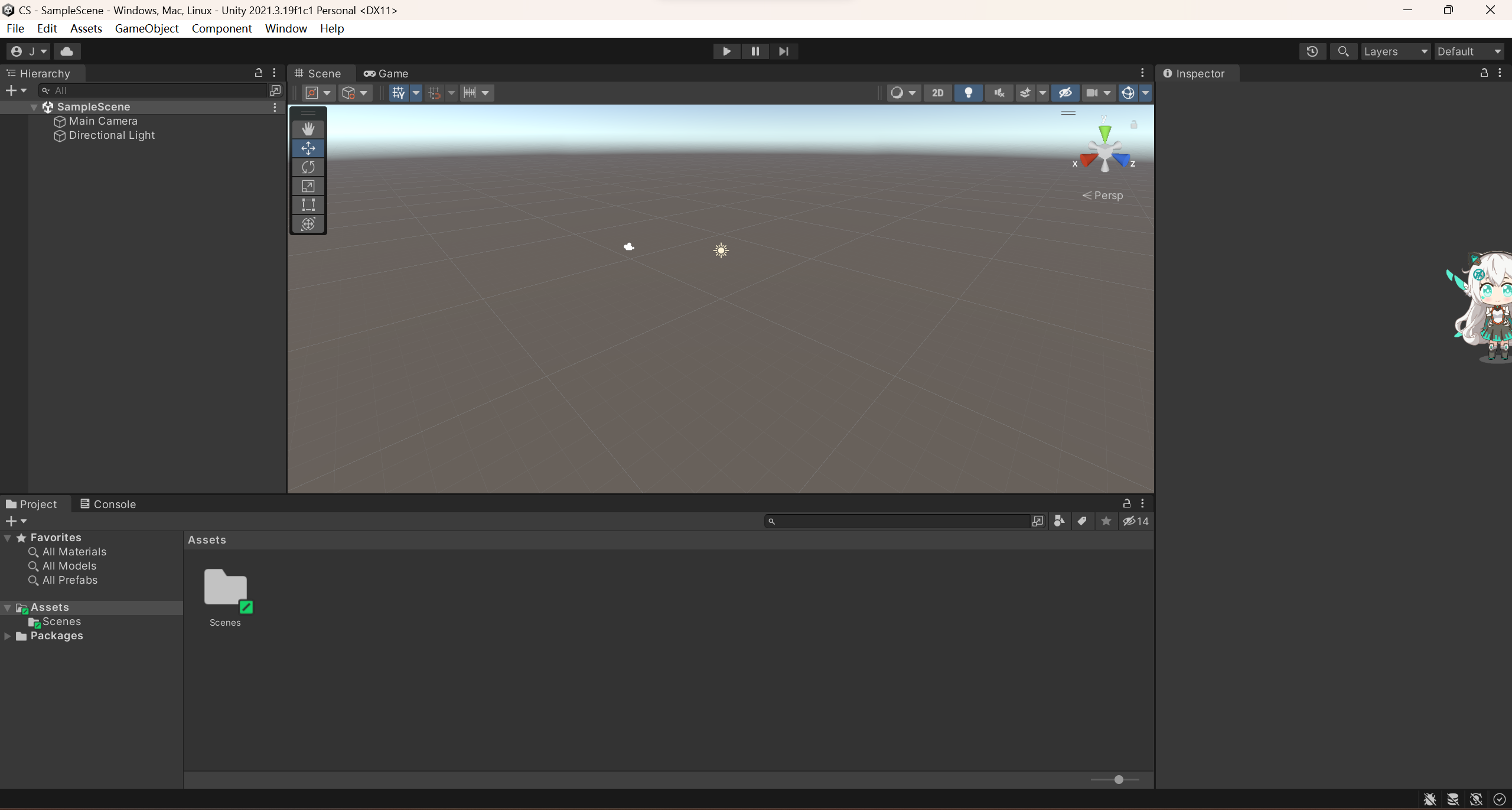Screen dimensions: 1512x810
Task: Click the global search magnifier icon
Action: click(1343, 51)
